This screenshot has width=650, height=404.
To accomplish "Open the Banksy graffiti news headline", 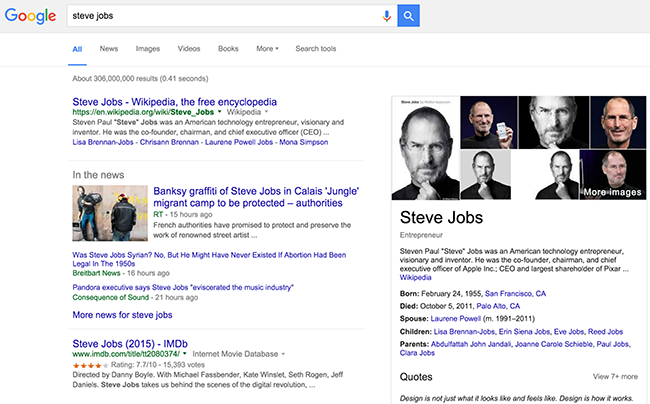I will (x=255, y=198).
